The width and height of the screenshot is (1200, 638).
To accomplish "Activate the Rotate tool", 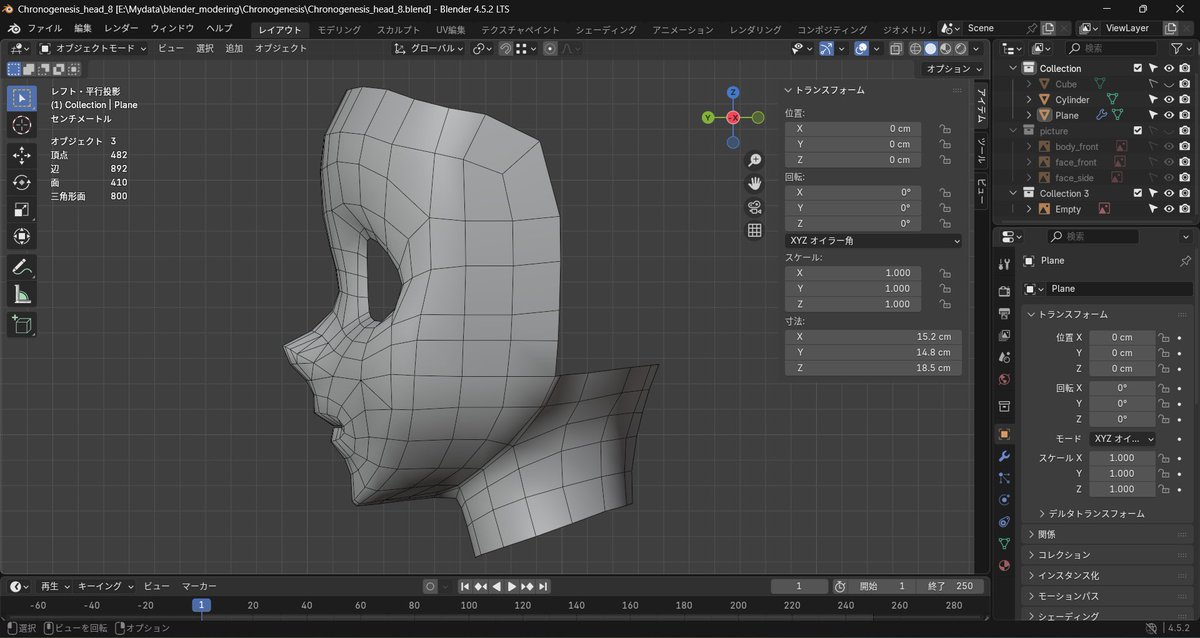I will click(x=22, y=182).
